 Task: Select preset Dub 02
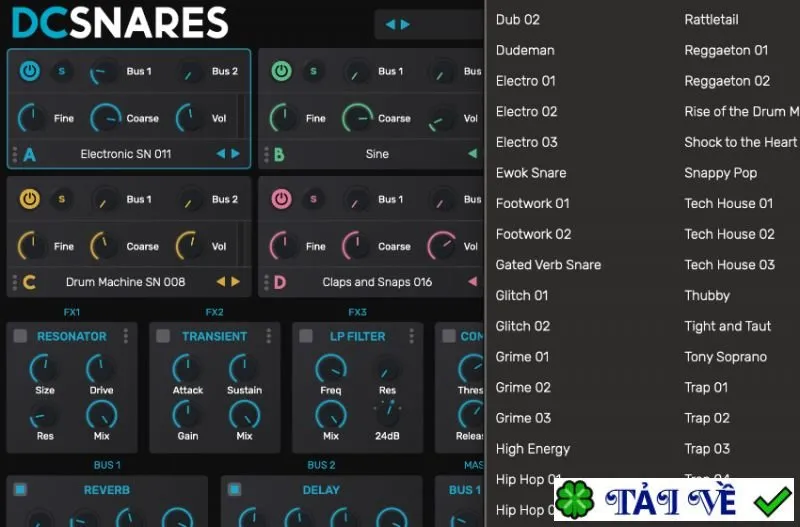coord(517,19)
